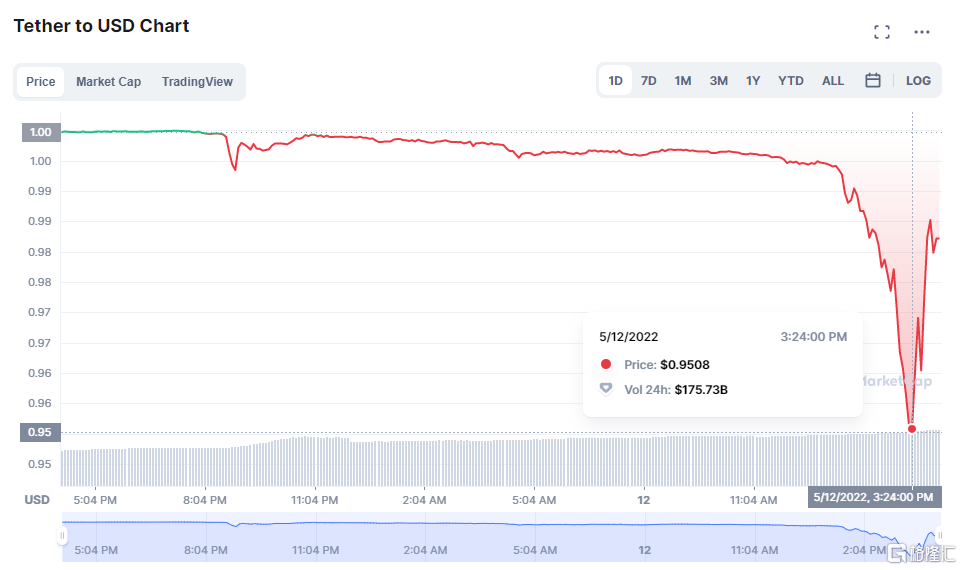Screen dimensions: 962x570
Task: Open the chart in fullscreen mode
Action: [882, 33]
